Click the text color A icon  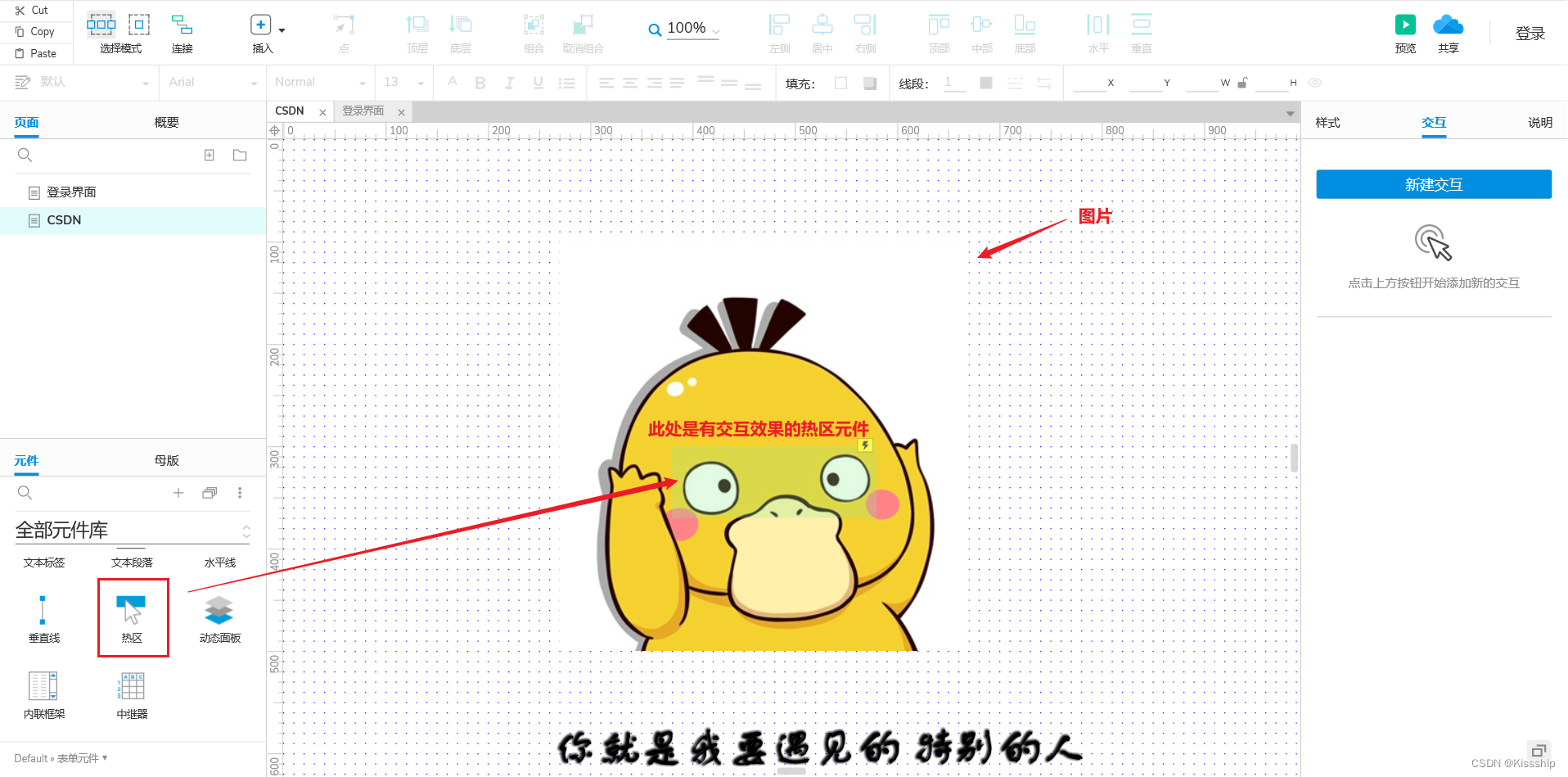[453, 82]
